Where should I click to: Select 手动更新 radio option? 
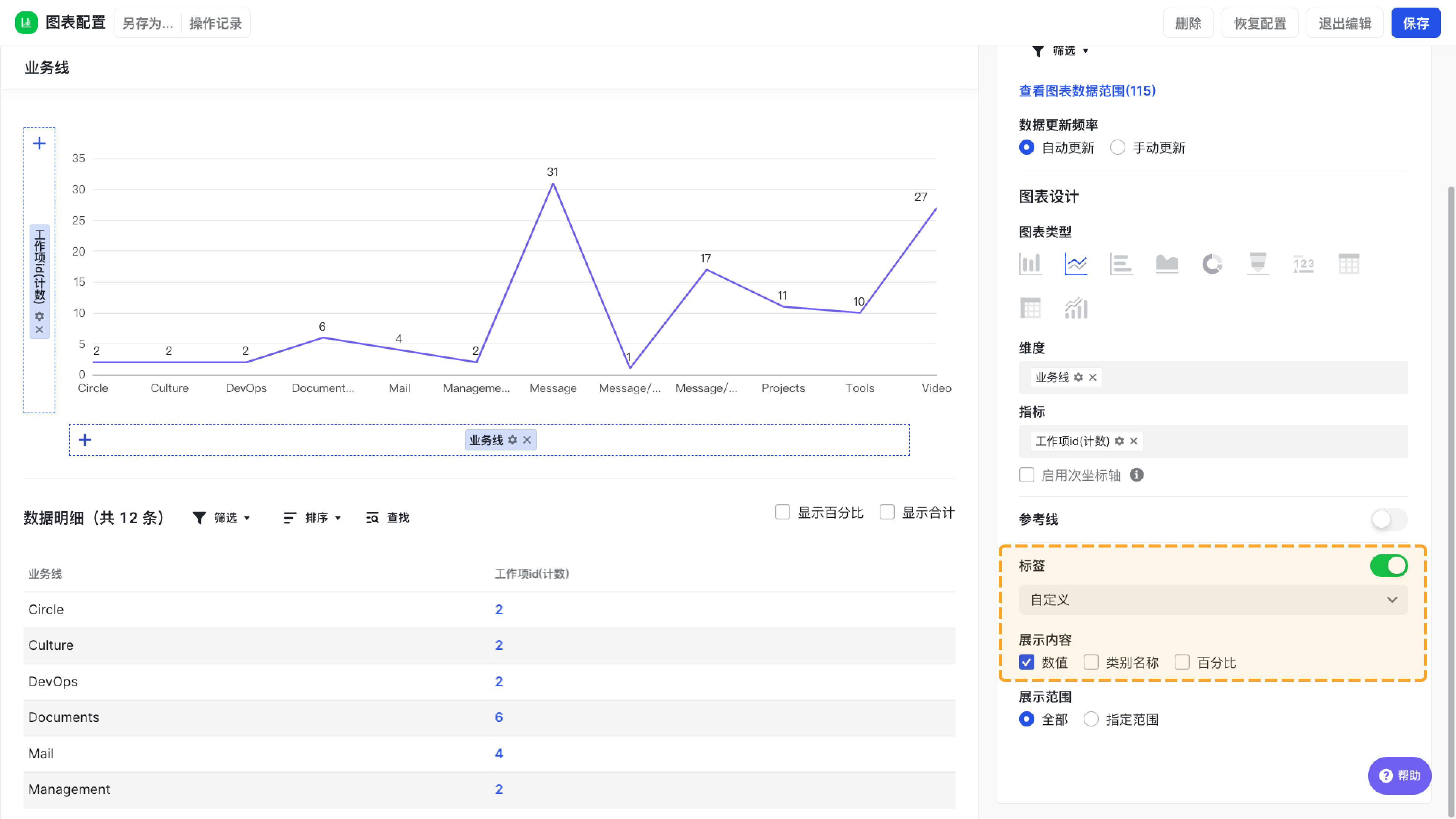click(x=1117, y=147)
